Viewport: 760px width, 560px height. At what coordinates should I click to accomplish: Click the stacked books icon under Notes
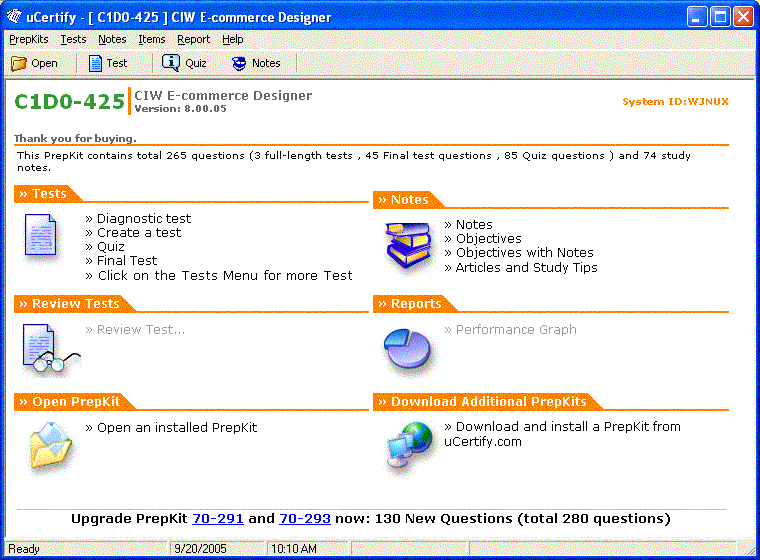[409, 246]
